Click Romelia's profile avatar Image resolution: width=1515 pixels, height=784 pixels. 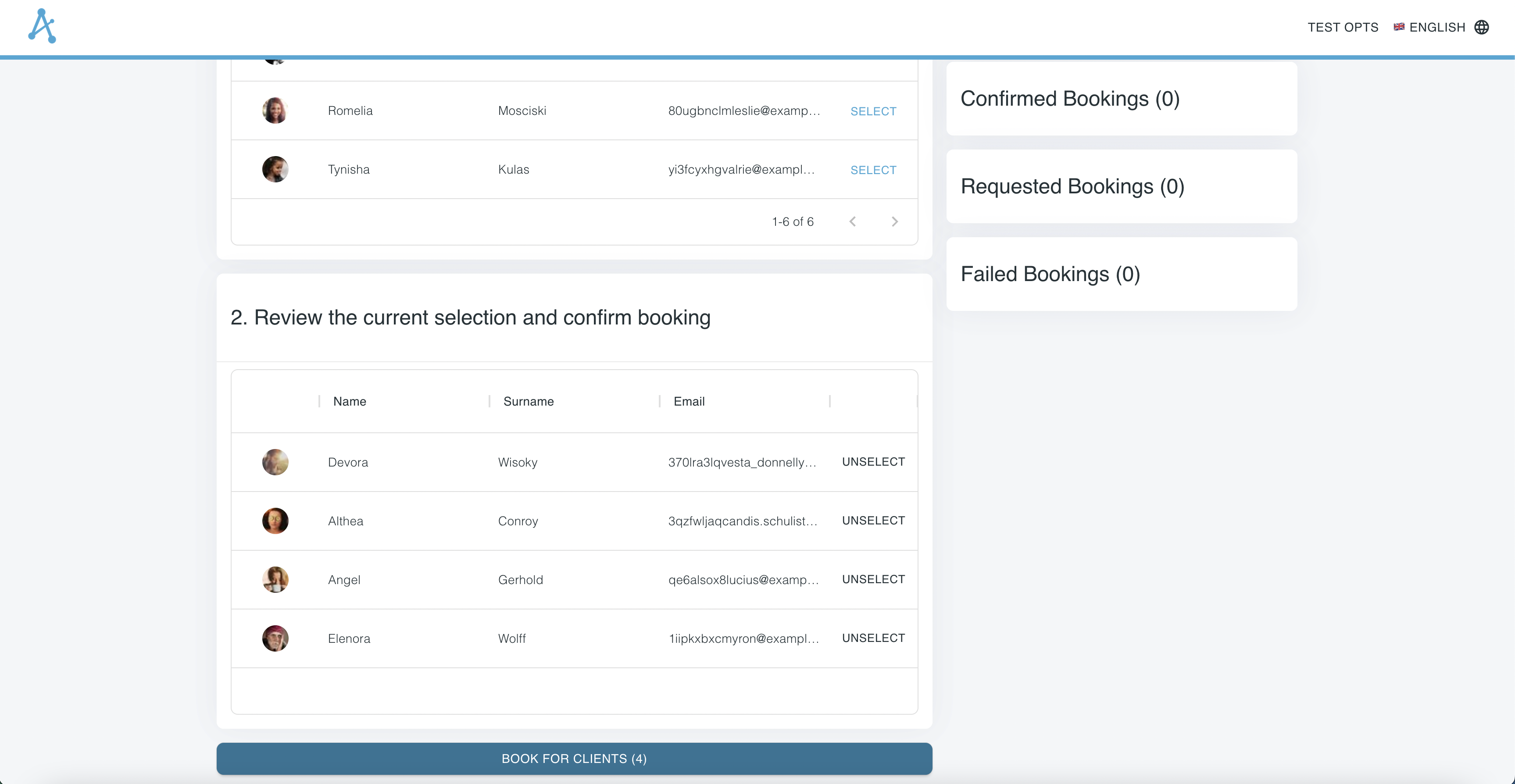pos(275,110)
